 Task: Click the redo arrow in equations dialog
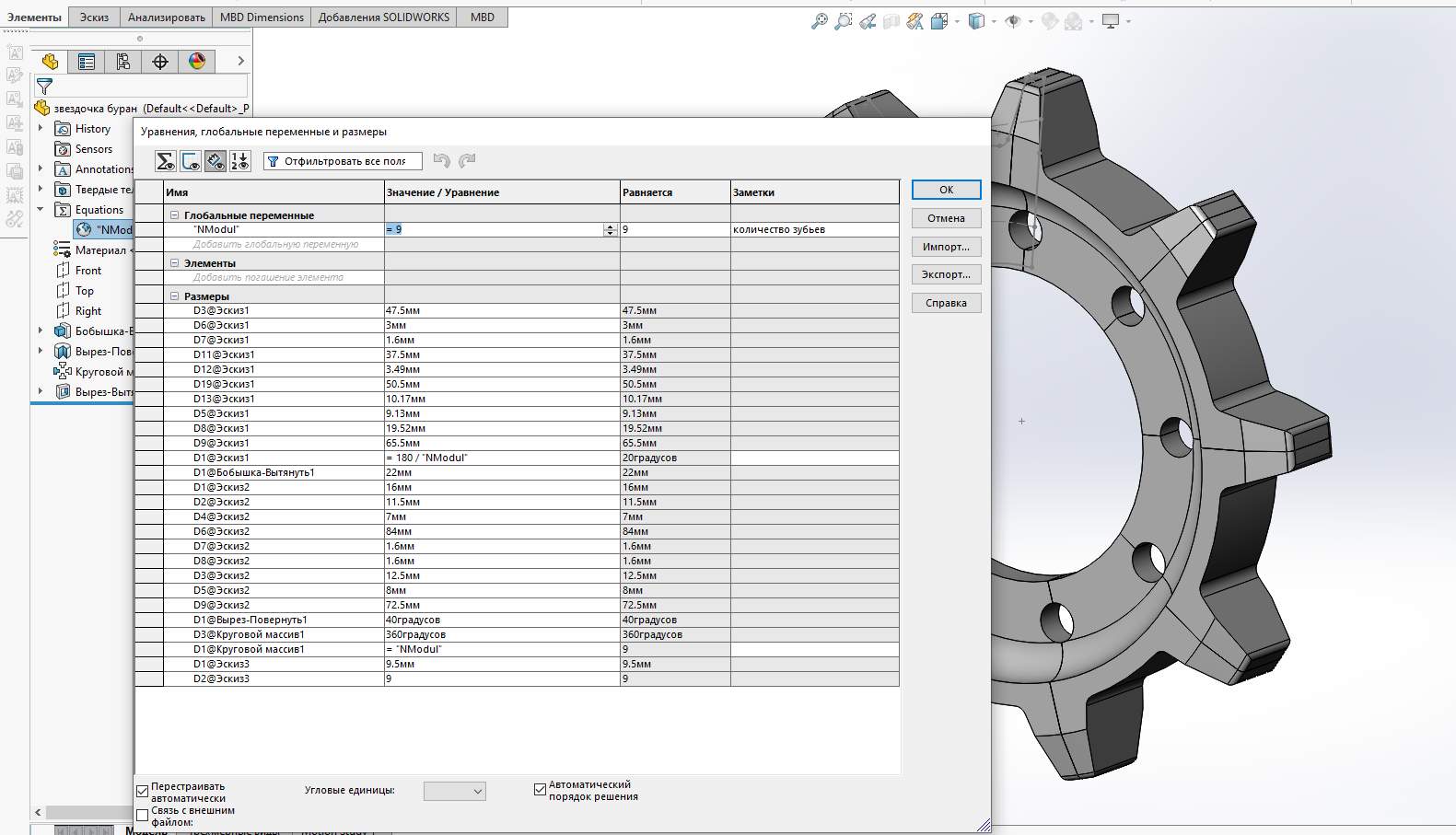(x=467, y=161)
